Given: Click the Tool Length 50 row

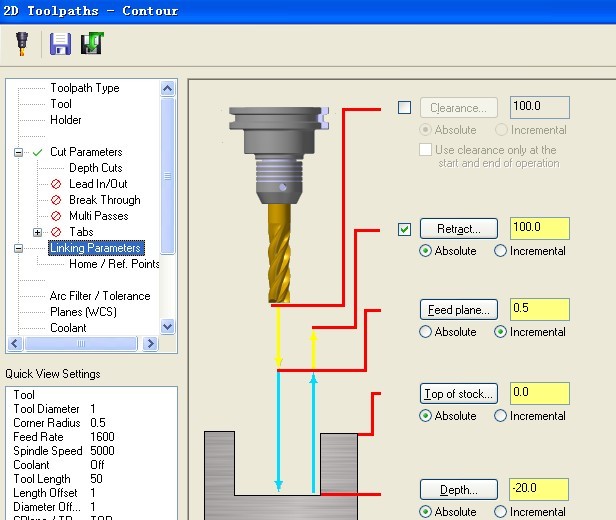Looking at the screenshot, I should [58, 479].
